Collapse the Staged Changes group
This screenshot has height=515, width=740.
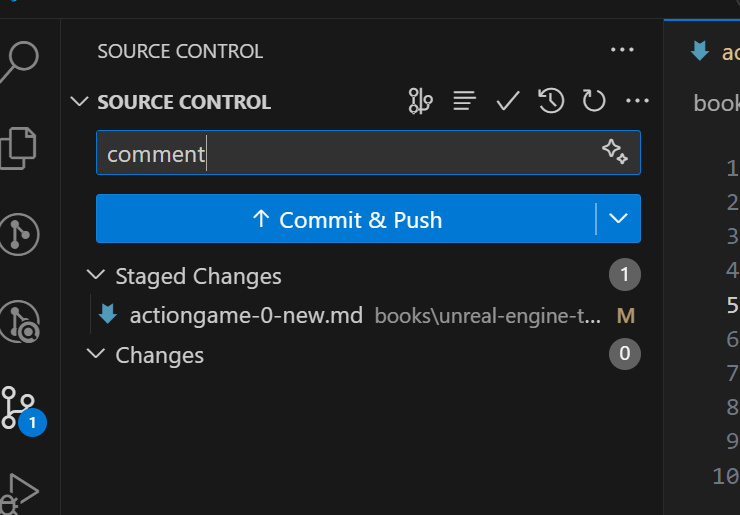tap(96, 275)
